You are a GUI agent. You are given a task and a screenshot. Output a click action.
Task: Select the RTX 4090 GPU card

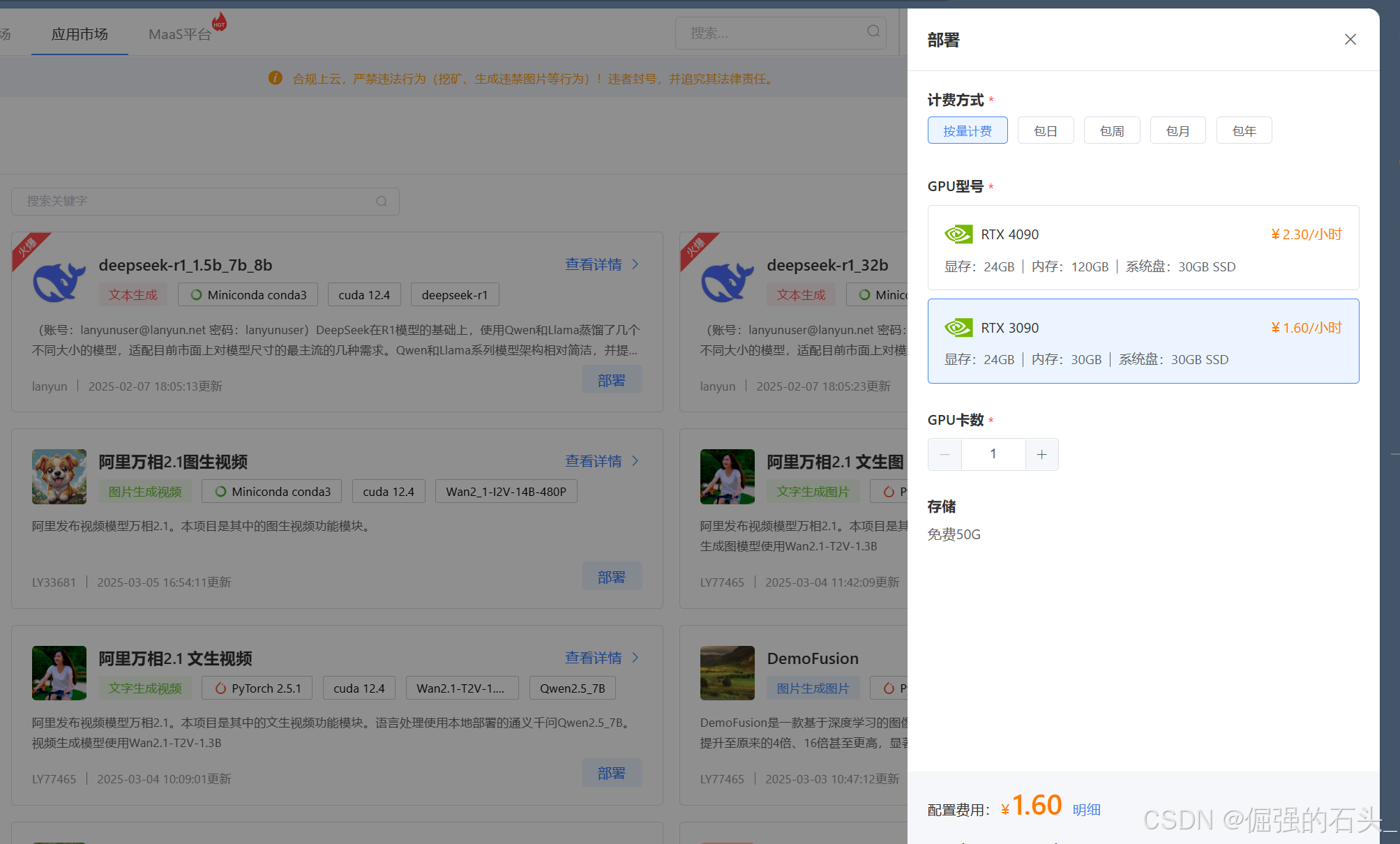(x=1143, y=248)
